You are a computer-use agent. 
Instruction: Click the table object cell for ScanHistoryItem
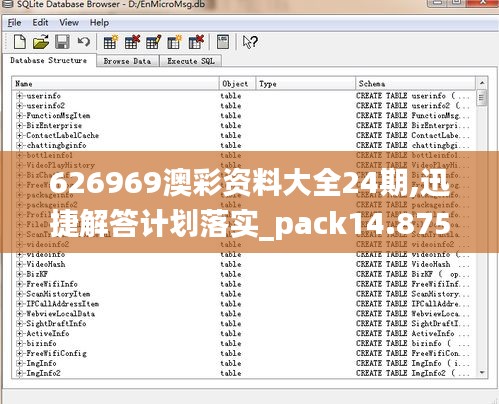coord(231,294)
